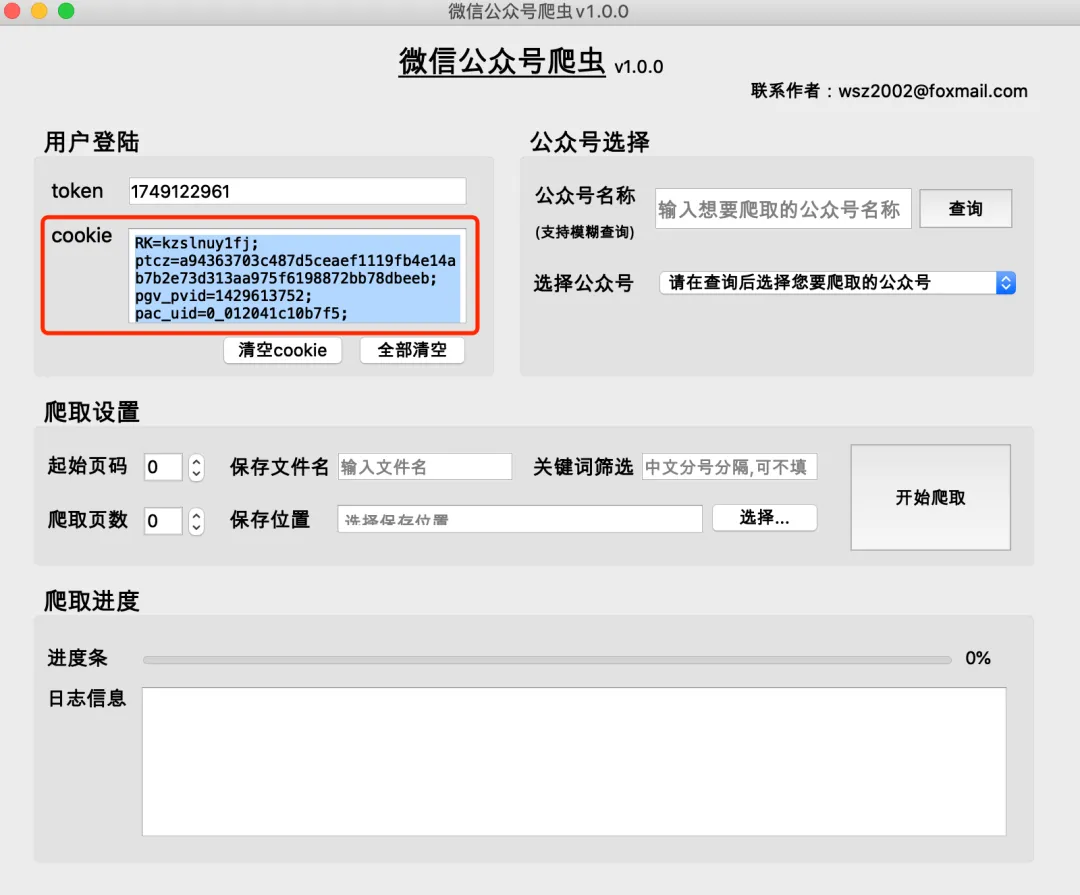Click the author email wsz2002@foxmail.com
Screen dimensions: 1080x895
coord(933,91)
